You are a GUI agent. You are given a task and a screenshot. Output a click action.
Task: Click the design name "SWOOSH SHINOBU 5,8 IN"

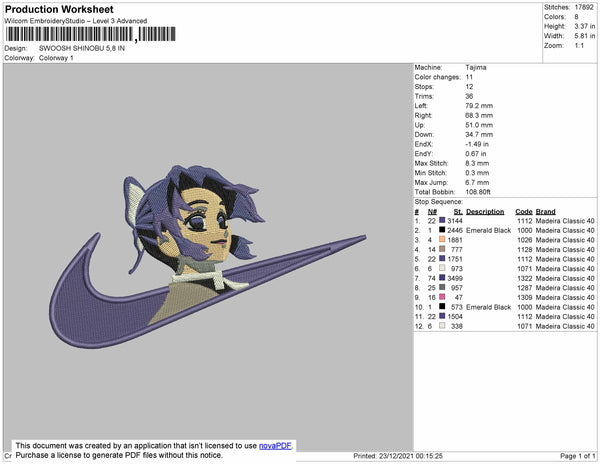pos(82,49)
